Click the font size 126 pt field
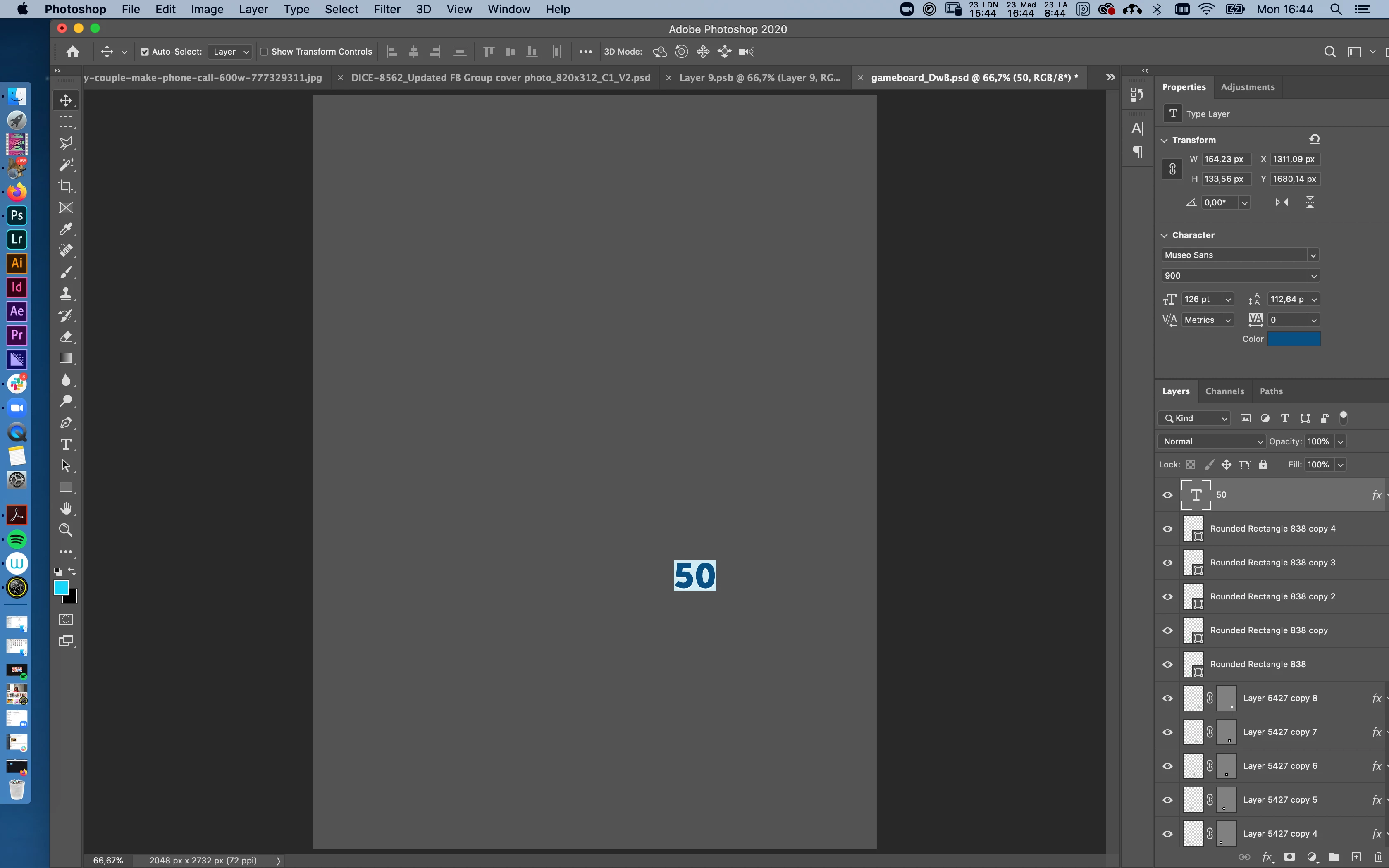Image resolution: width=1389 pixels, height=868 pixels. coord(1201,299)
